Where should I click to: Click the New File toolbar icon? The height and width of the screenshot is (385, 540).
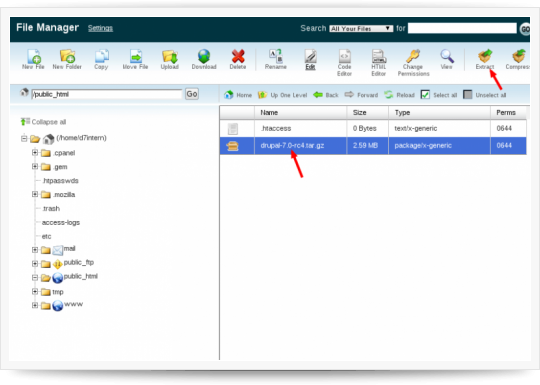pyautogui.click(x=34, y=56)
